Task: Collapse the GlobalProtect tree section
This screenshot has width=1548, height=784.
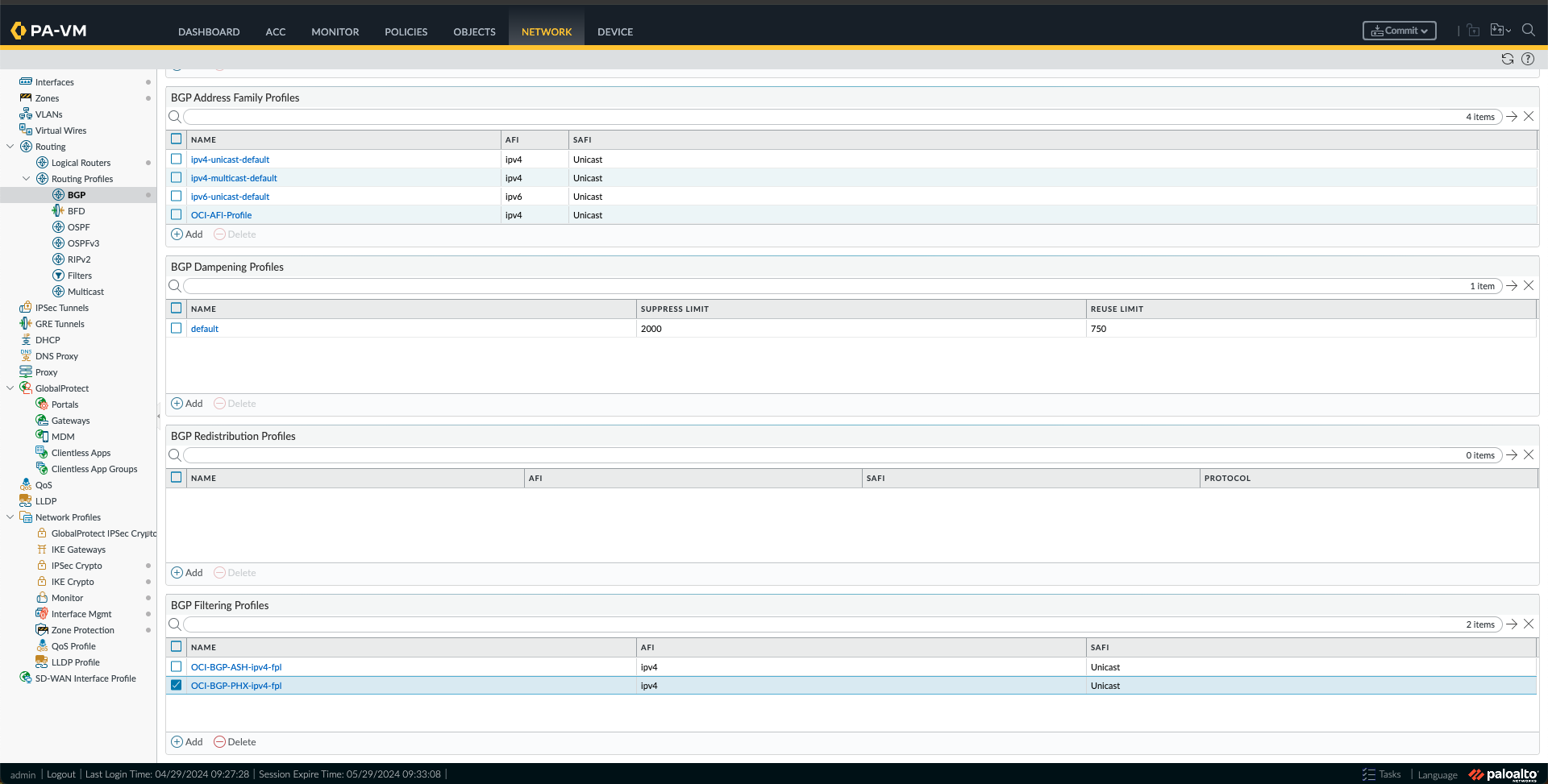Action: pyautogui.click(x=10, y=388)
